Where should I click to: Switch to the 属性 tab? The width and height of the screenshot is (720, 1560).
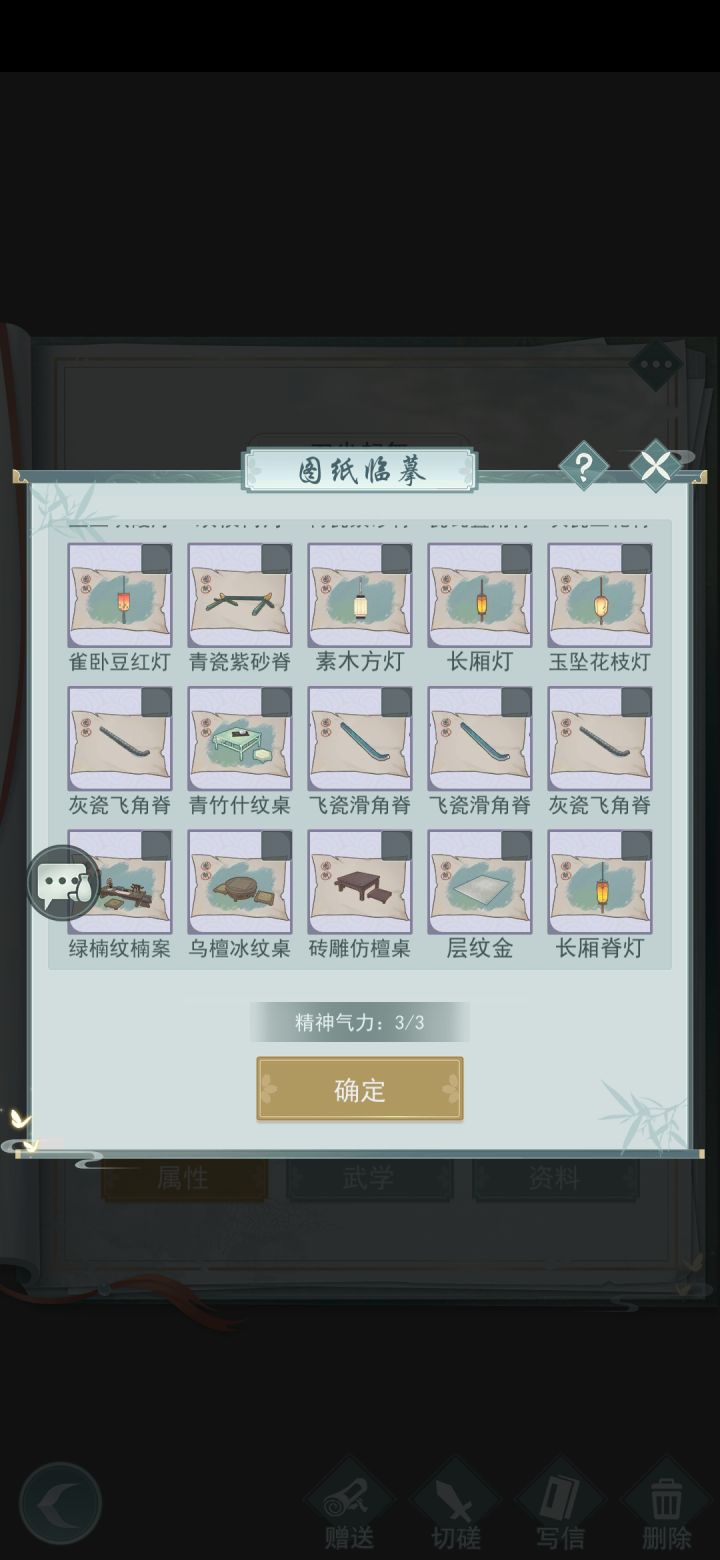click(183, 1179)
